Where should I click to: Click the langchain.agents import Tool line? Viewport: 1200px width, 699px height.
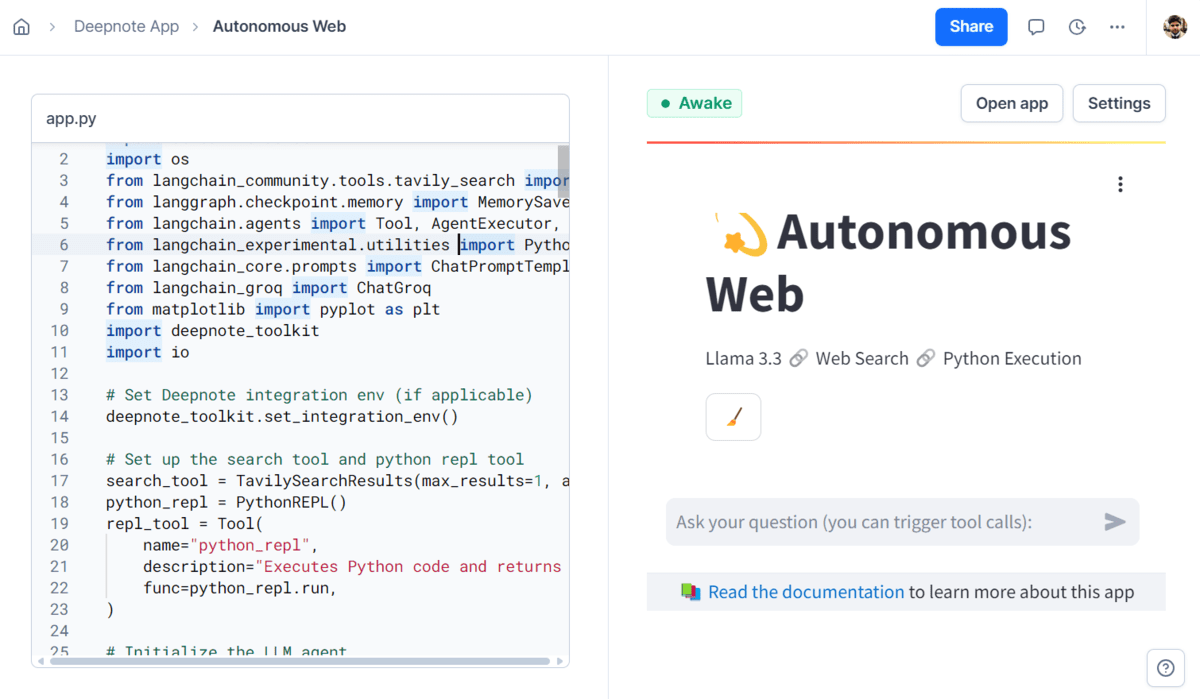point(337,224)
